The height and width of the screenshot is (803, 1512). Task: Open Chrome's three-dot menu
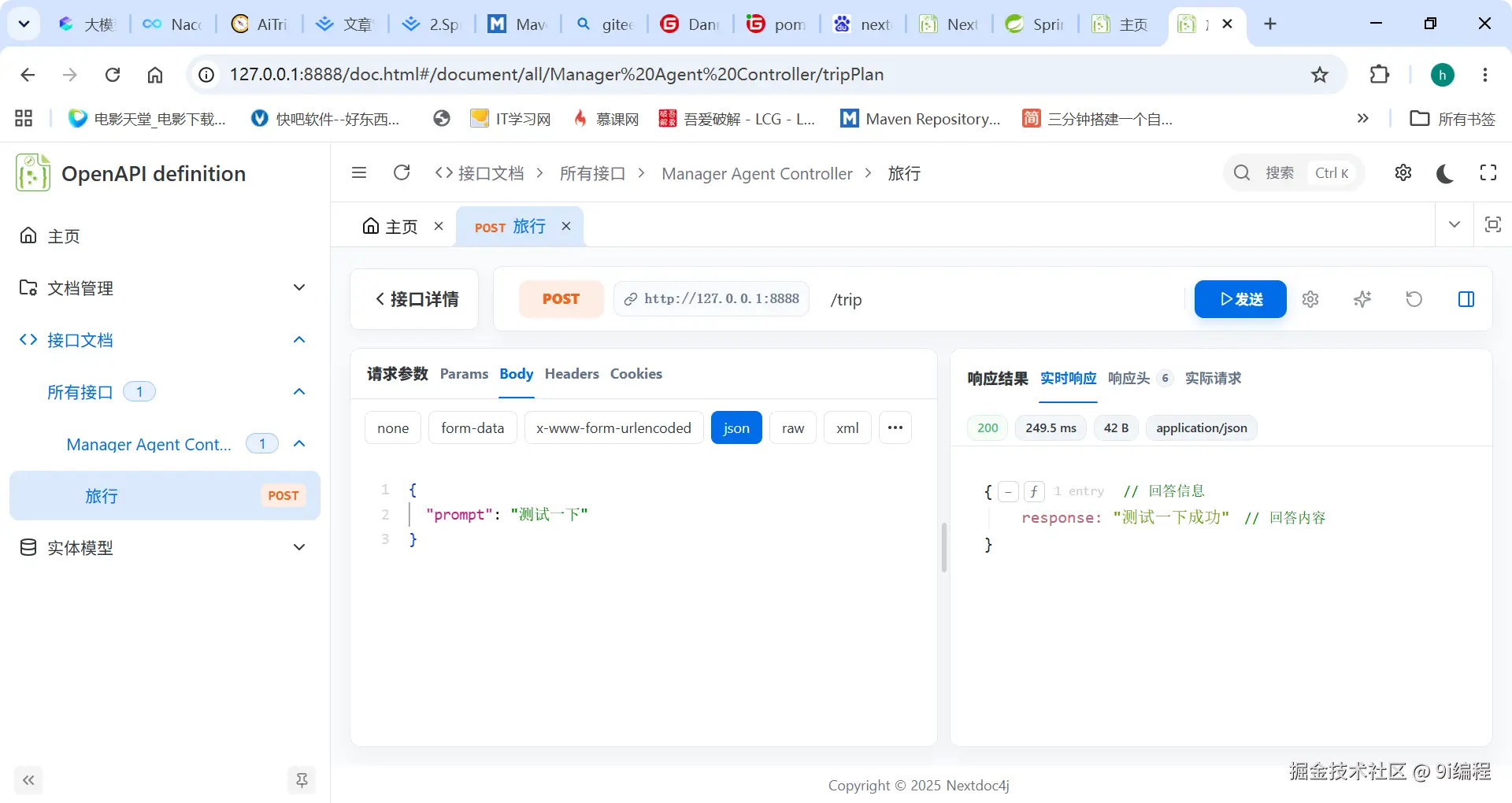tap(1485, 75)
